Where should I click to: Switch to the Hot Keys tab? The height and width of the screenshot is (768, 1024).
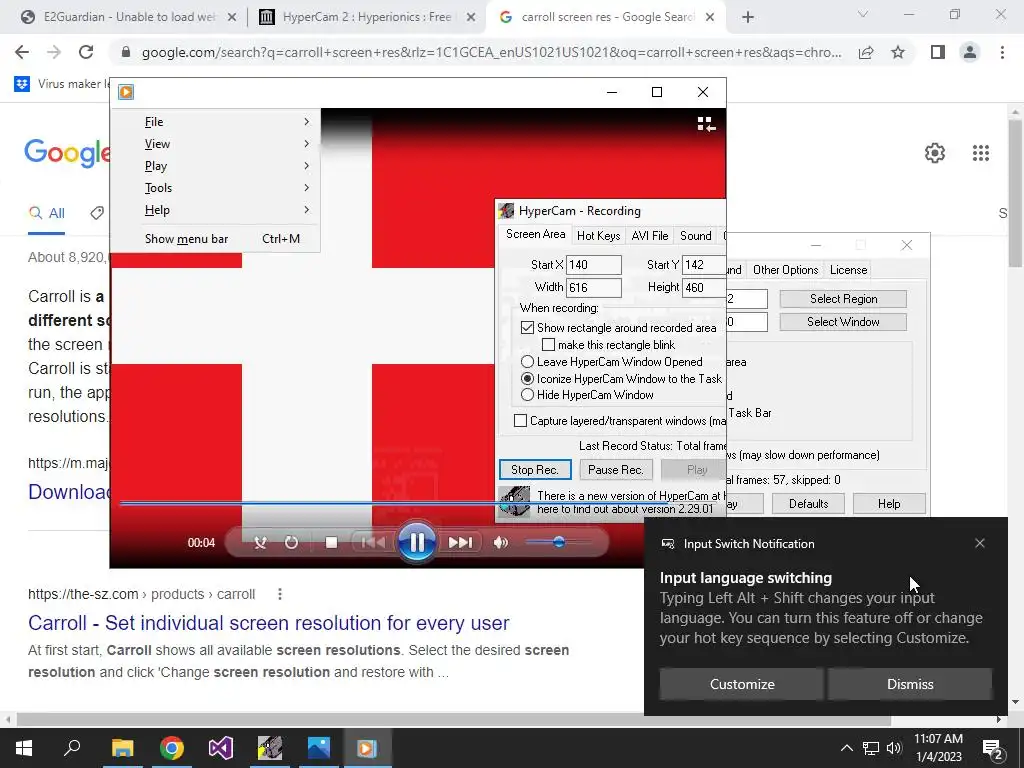point(598,236)
